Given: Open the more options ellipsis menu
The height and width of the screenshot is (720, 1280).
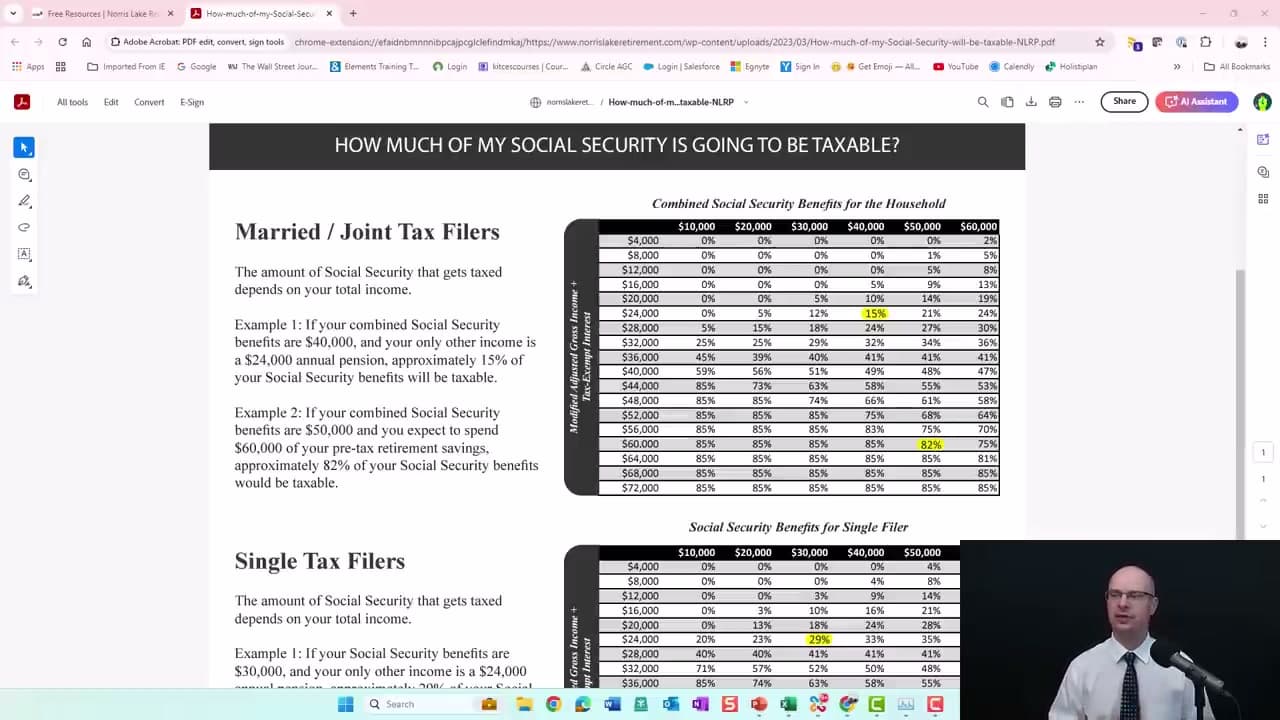Looking at the screenshot, I should pyautogui.click(x=1079, y=101).
